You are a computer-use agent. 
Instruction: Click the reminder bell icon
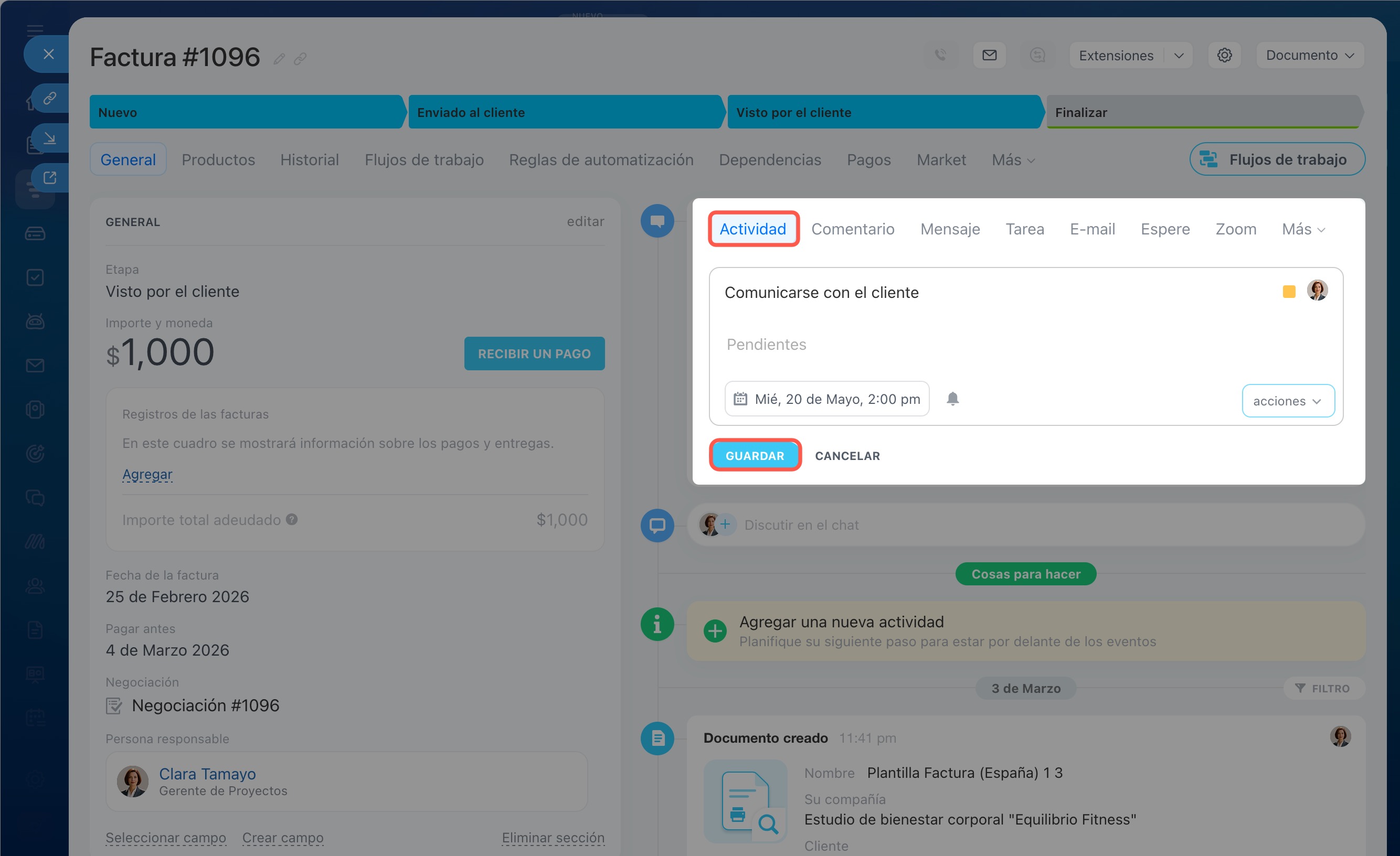(952, 399)
